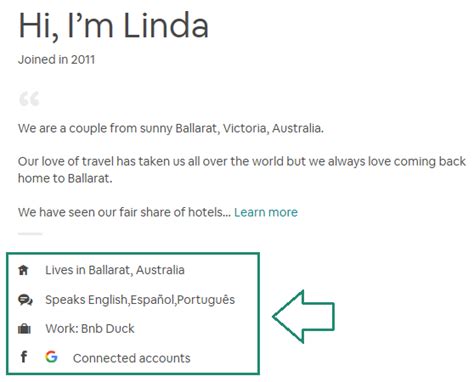
Task: Click the Connected accounts label
Action: pos(132,358)
